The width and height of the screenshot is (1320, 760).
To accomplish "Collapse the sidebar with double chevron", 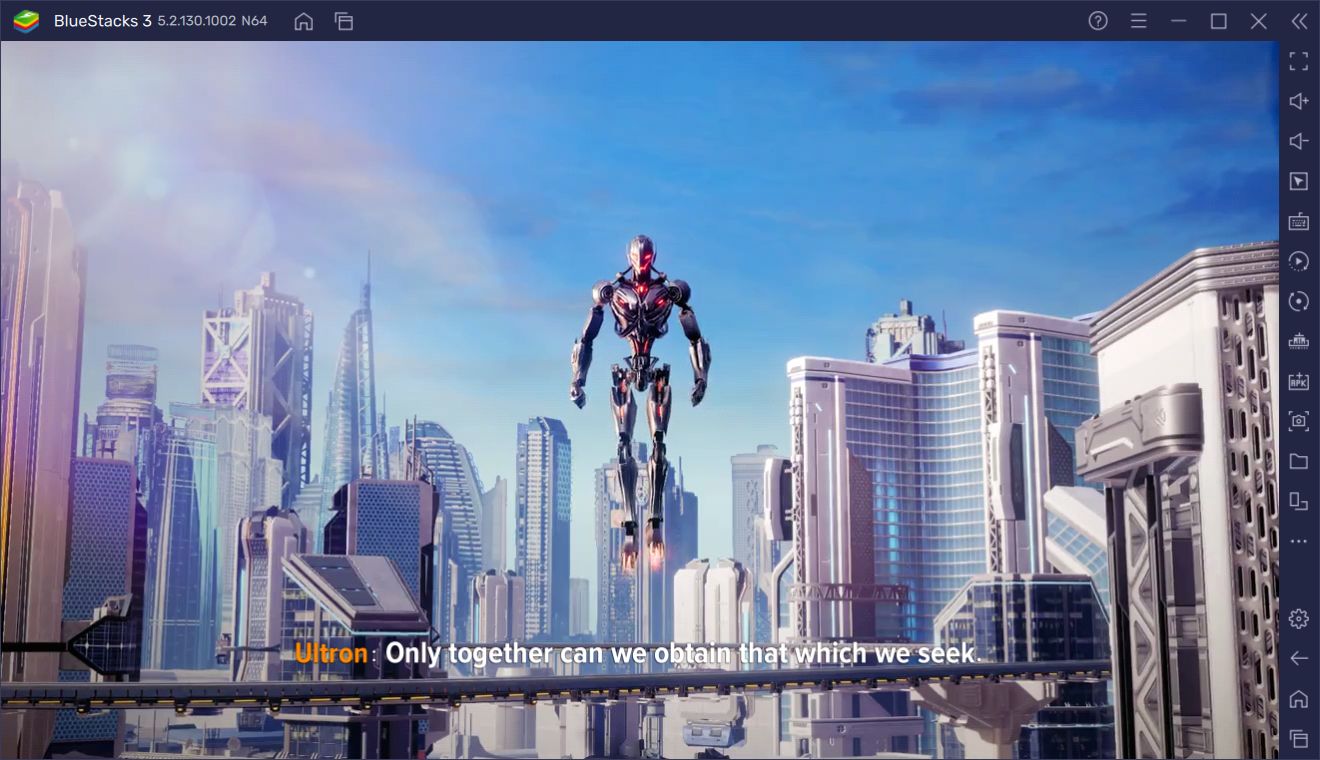I will point(1299,21).
